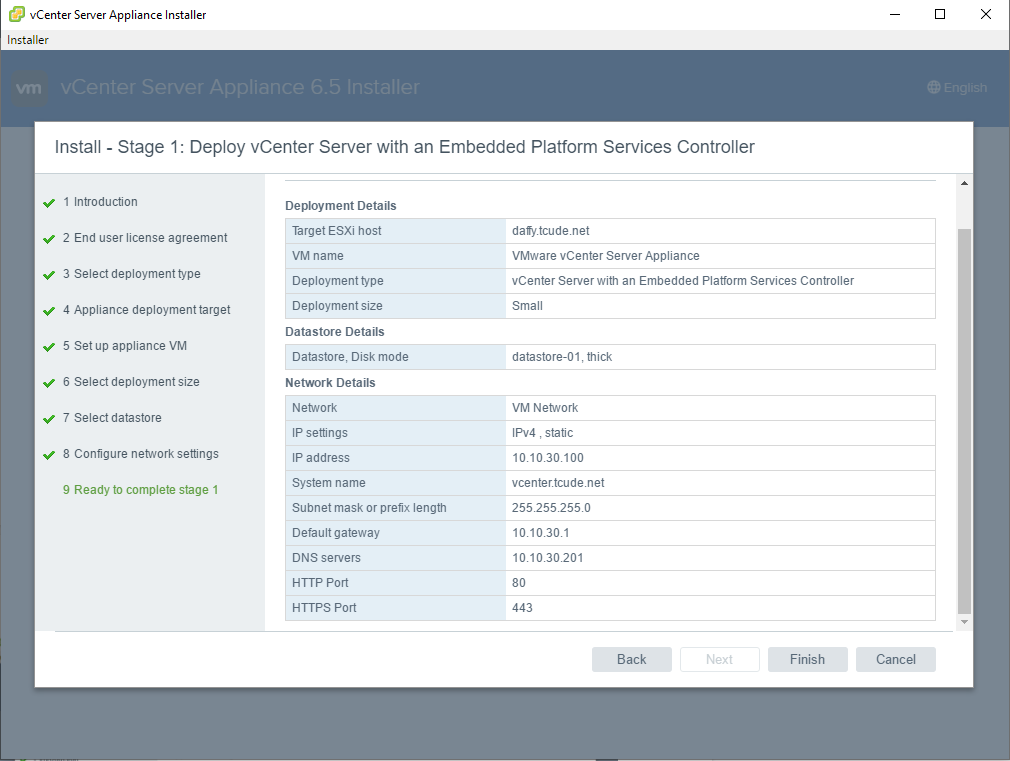The height and width of the screenshot is (761, 1010).
Task: Click IP address 10.10.30.100
Action: coord(548,458)
